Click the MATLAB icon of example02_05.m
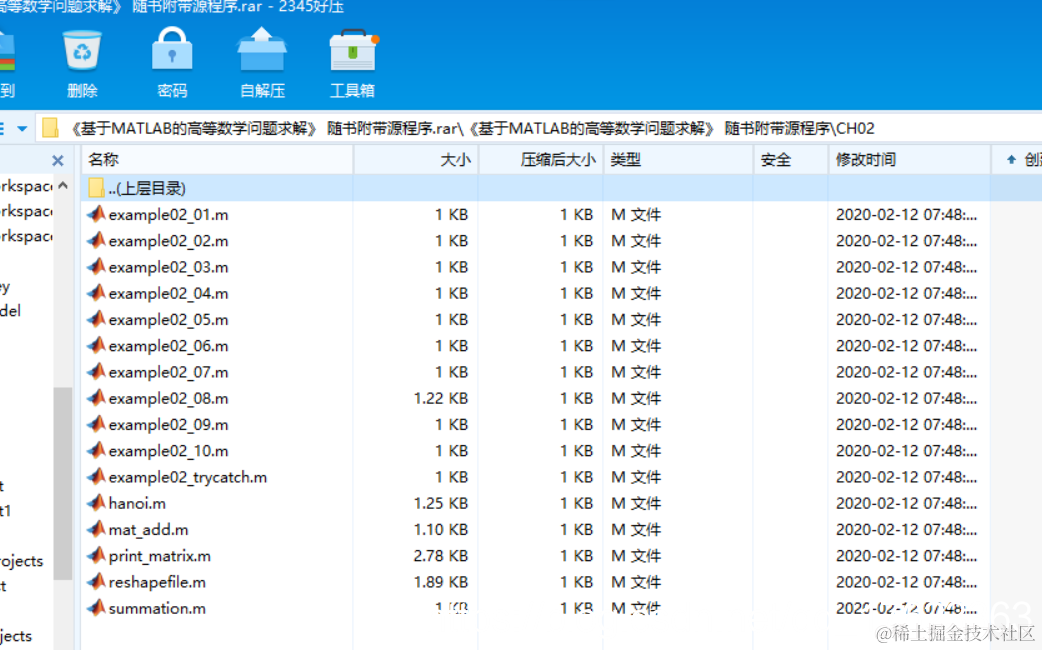 coord(96,319)
